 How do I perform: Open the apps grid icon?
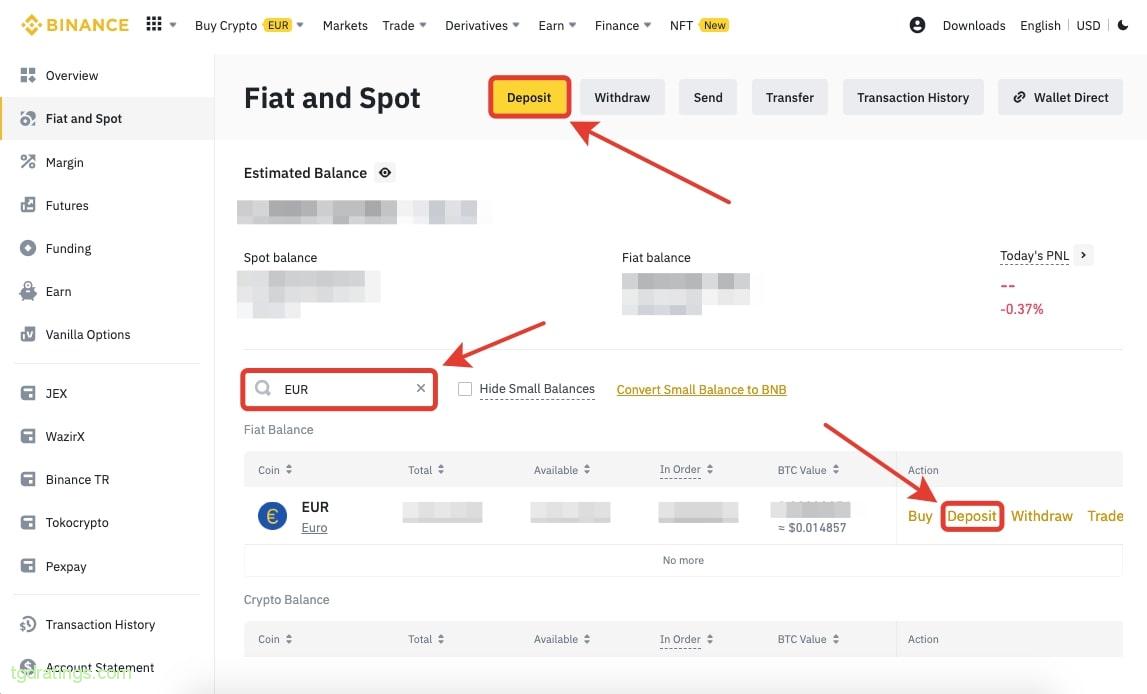click(154, 24)
